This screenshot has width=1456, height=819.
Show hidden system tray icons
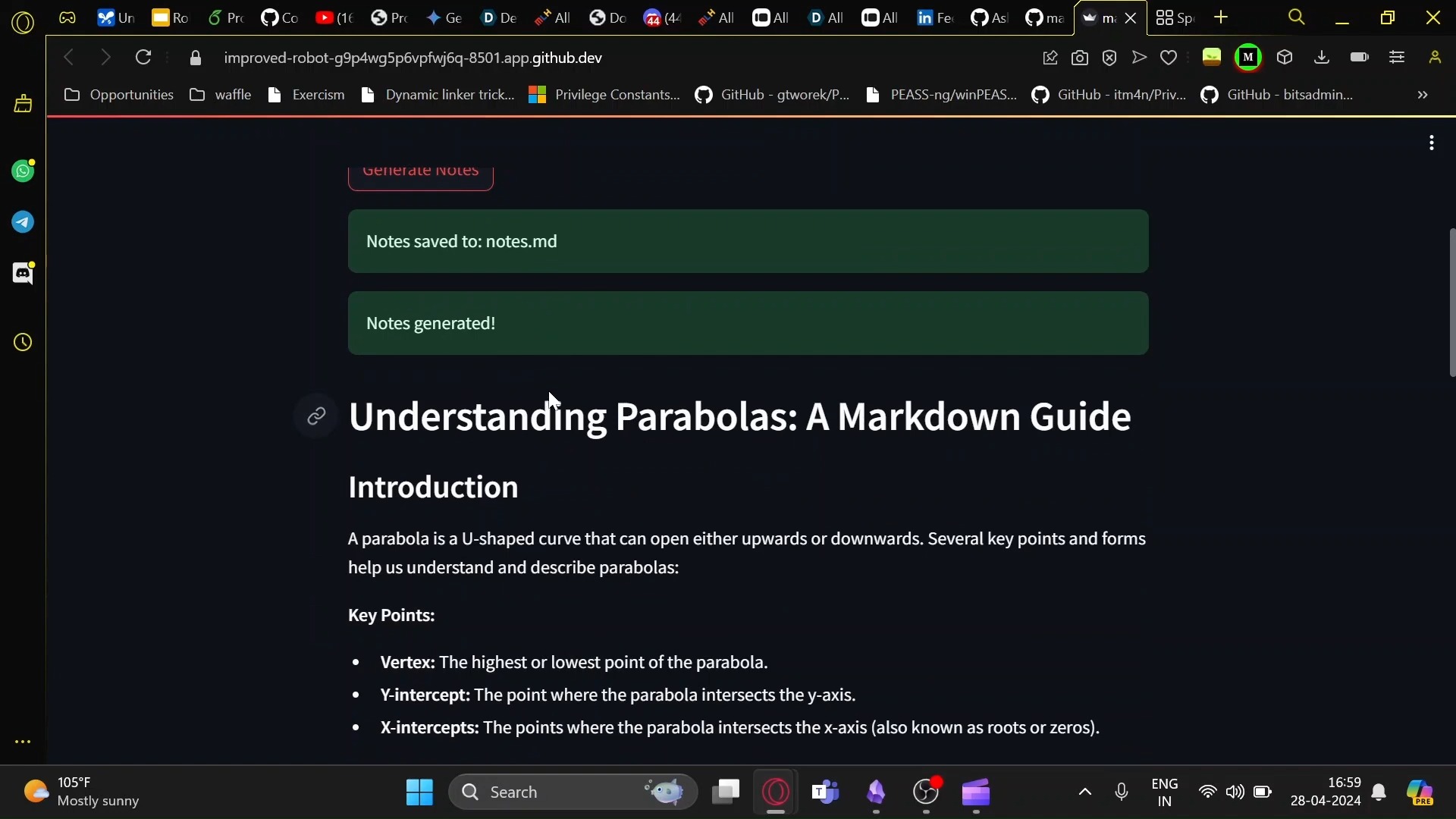pos(1084,792)
